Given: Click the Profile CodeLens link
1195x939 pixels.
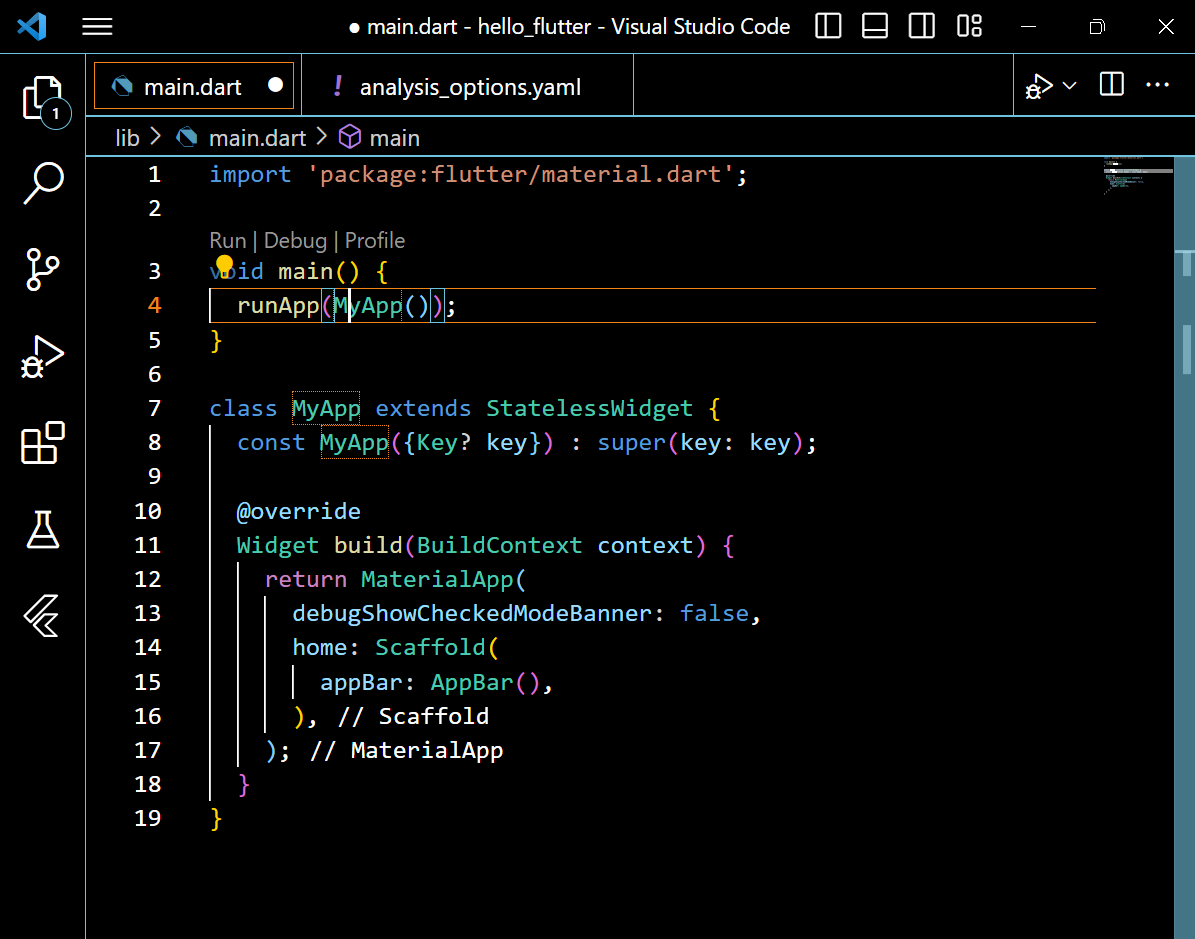Looking at the screenshot, I should pyautogui.click(x=375, y=241).
